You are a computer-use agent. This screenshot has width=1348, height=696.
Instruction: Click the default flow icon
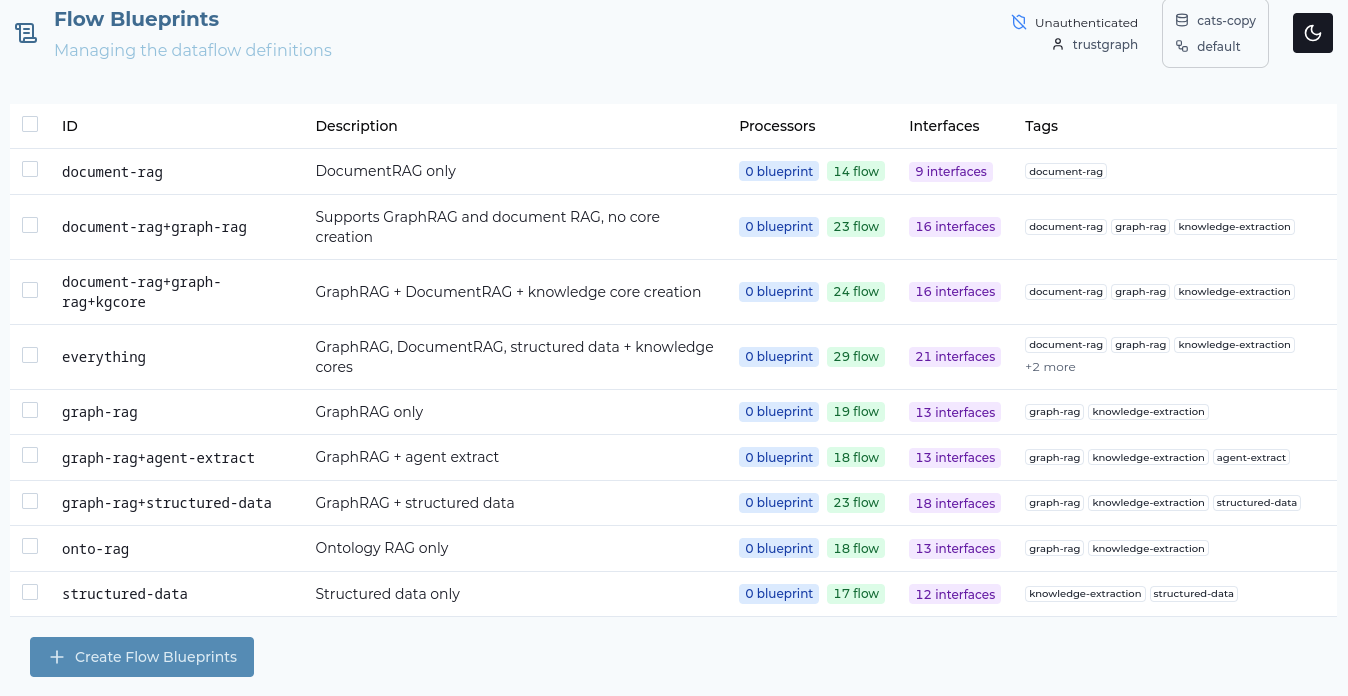pyautogui.click(x=1182, y=46)
